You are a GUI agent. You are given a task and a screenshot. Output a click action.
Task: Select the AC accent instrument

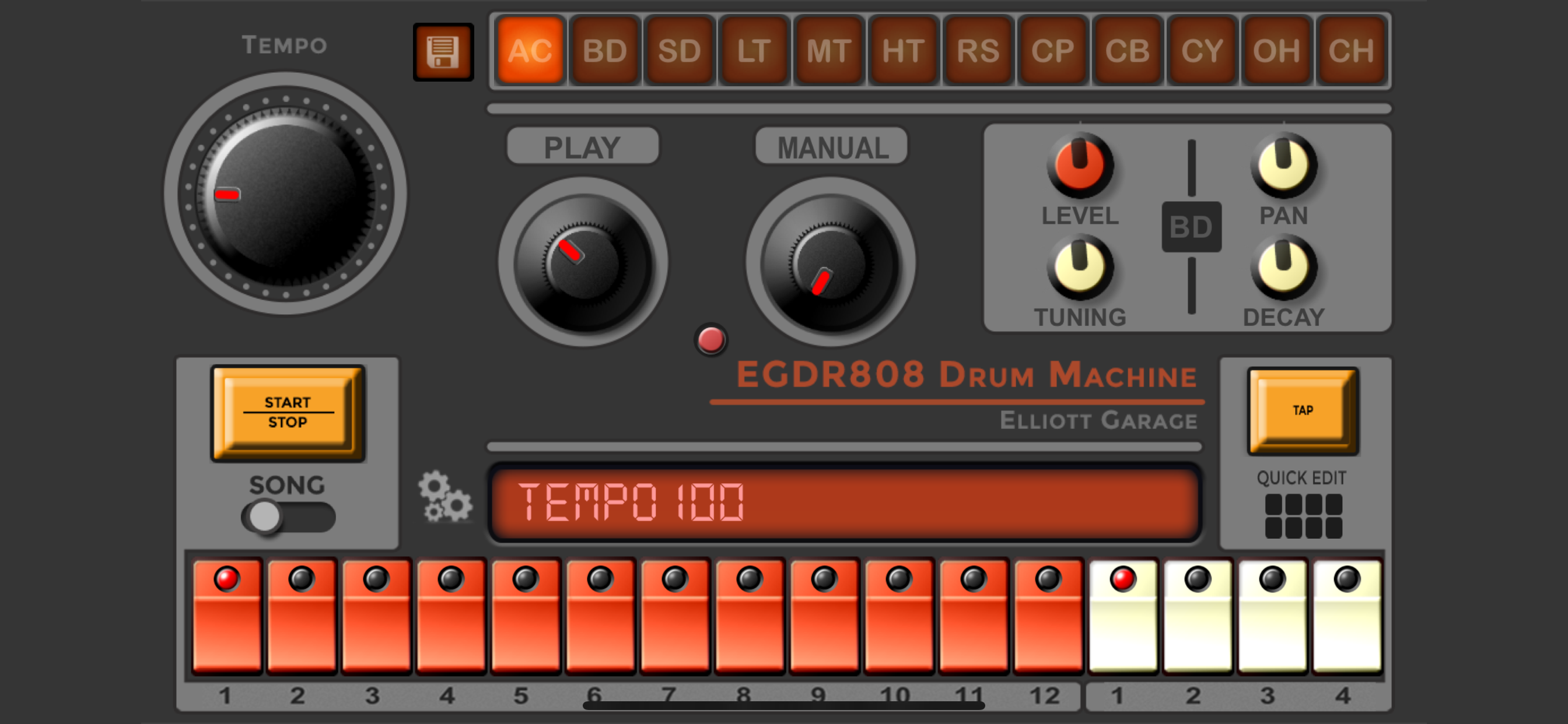[530, 51]
